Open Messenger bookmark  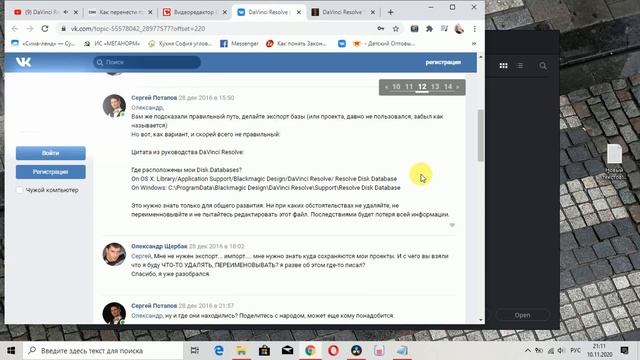click(239, 43)
